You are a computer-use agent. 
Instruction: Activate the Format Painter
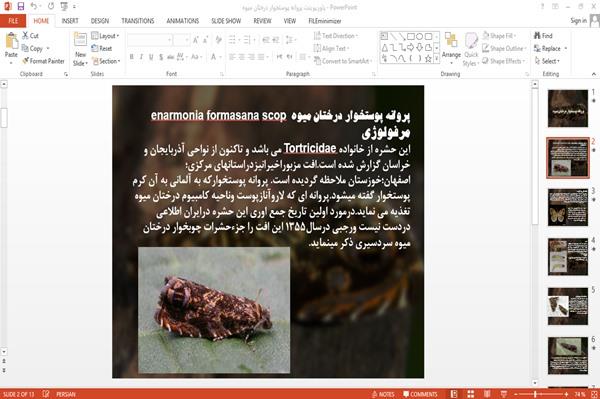pyautogui.click(x=43, y=61)
